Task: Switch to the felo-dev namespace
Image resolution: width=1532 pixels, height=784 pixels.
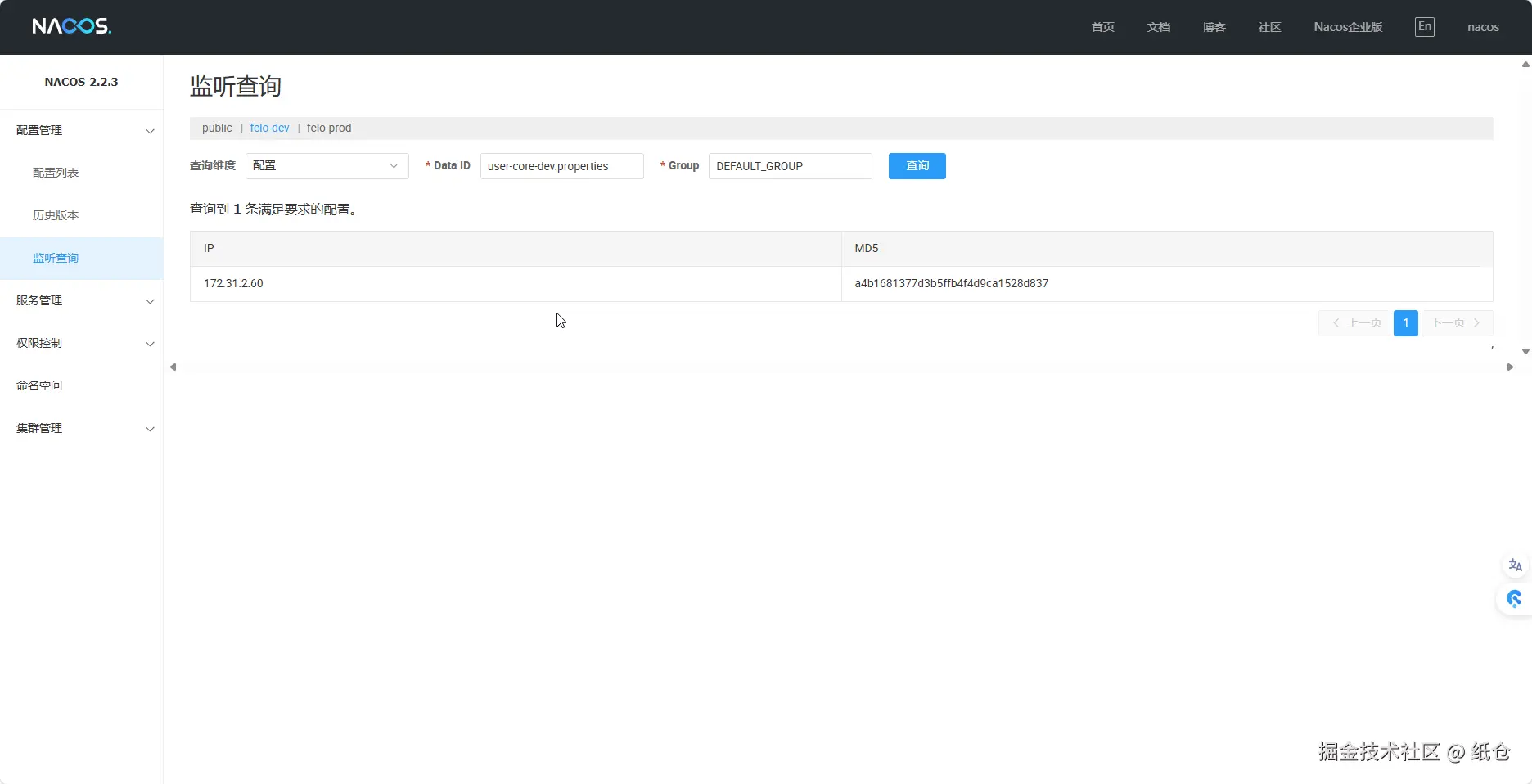Action: tap(269, 128)
